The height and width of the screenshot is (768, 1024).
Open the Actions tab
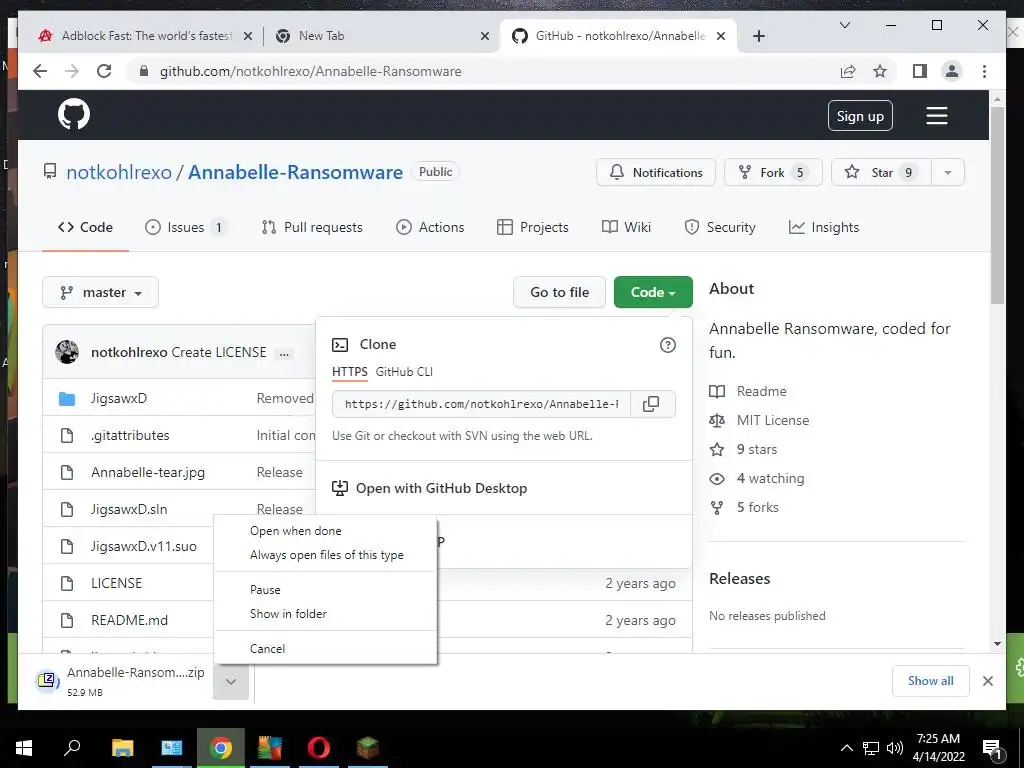point(430,227)
